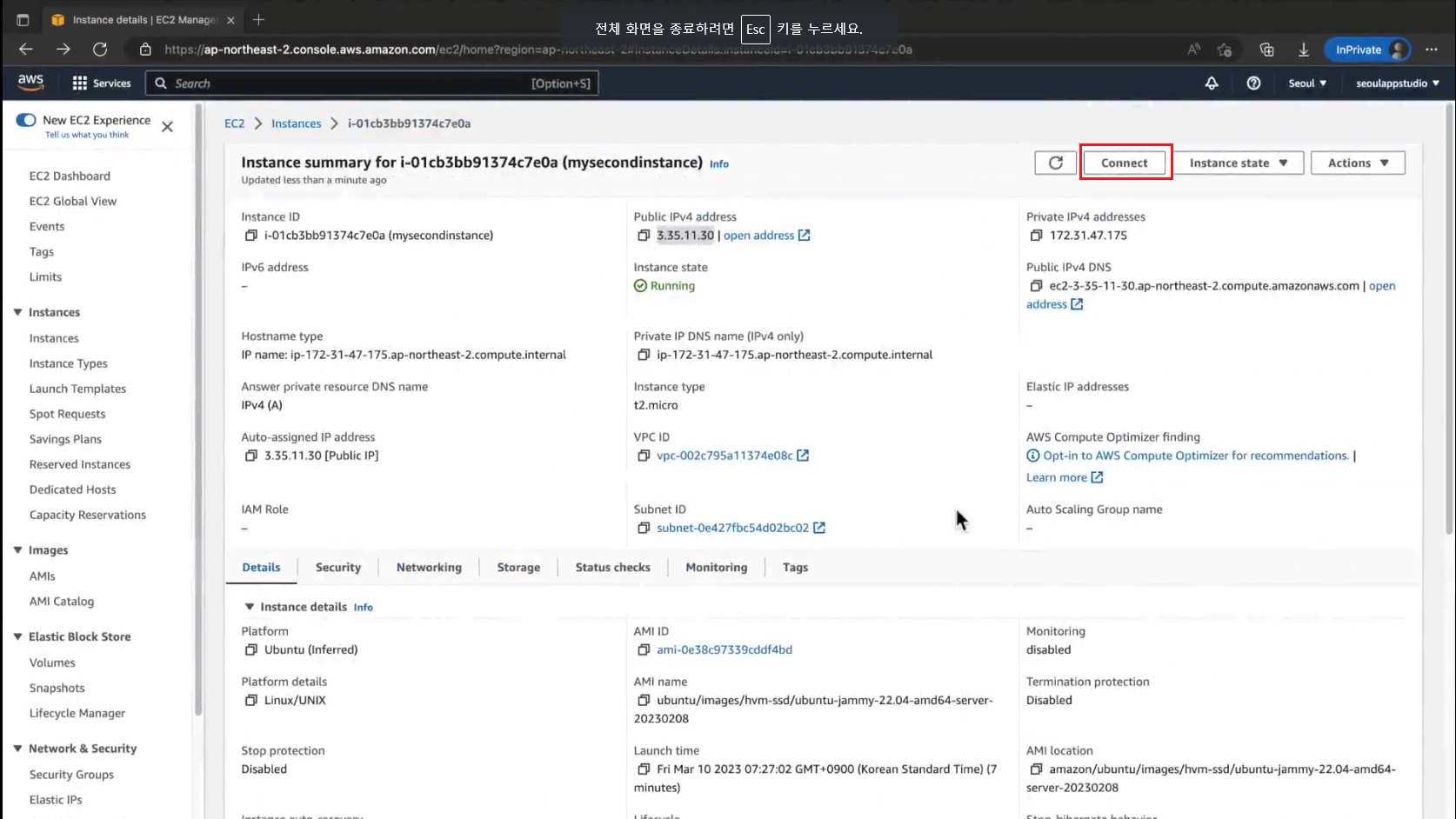Open browser collections icon

1266,50
